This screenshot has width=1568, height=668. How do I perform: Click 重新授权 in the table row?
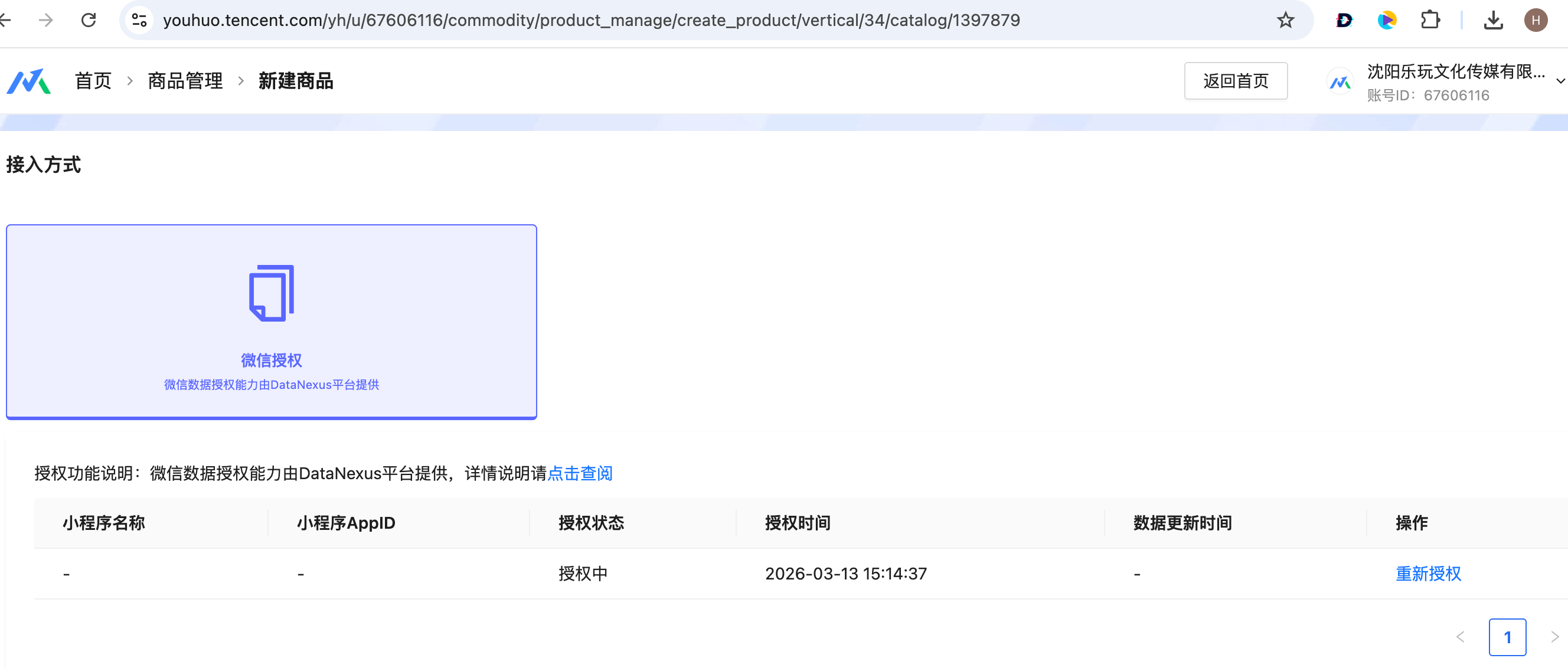(1427, 573)
